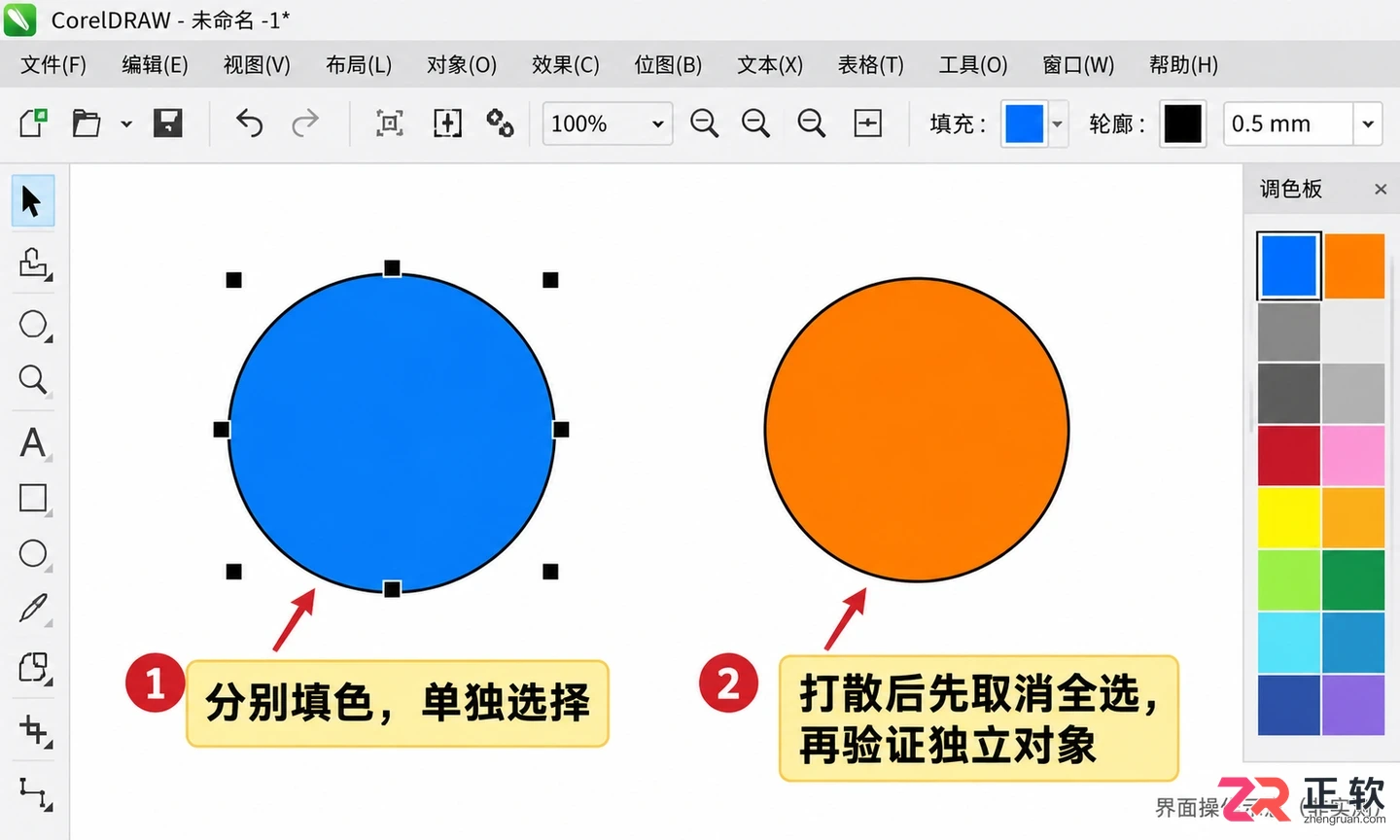Screen dimensions: 1400x840
Task: Select the Shape intersect tool
Action: coord(34,668)
